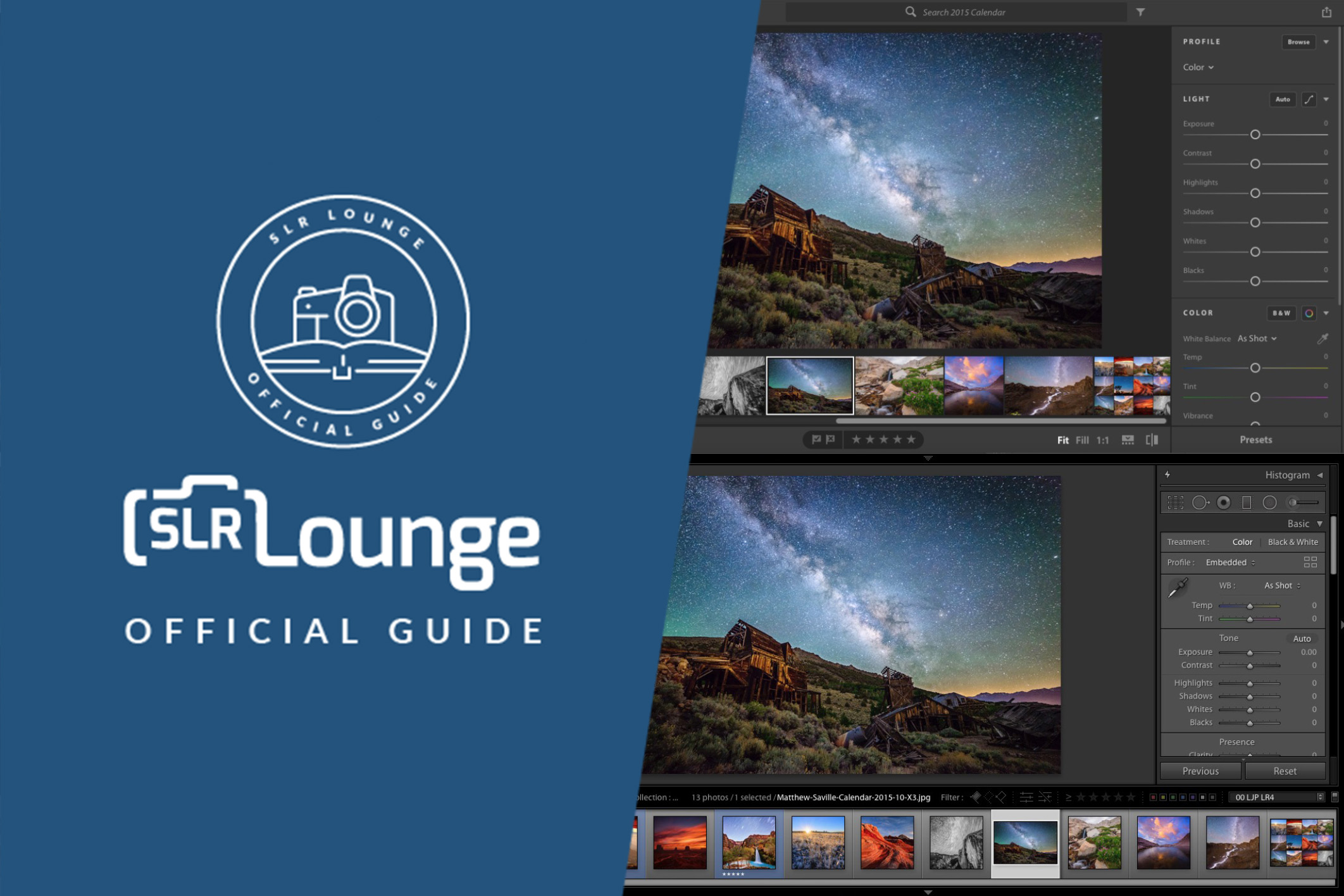
Task: Click the before/after view toggle icon
Action: pyautogui.click(x=1153, y=440)
